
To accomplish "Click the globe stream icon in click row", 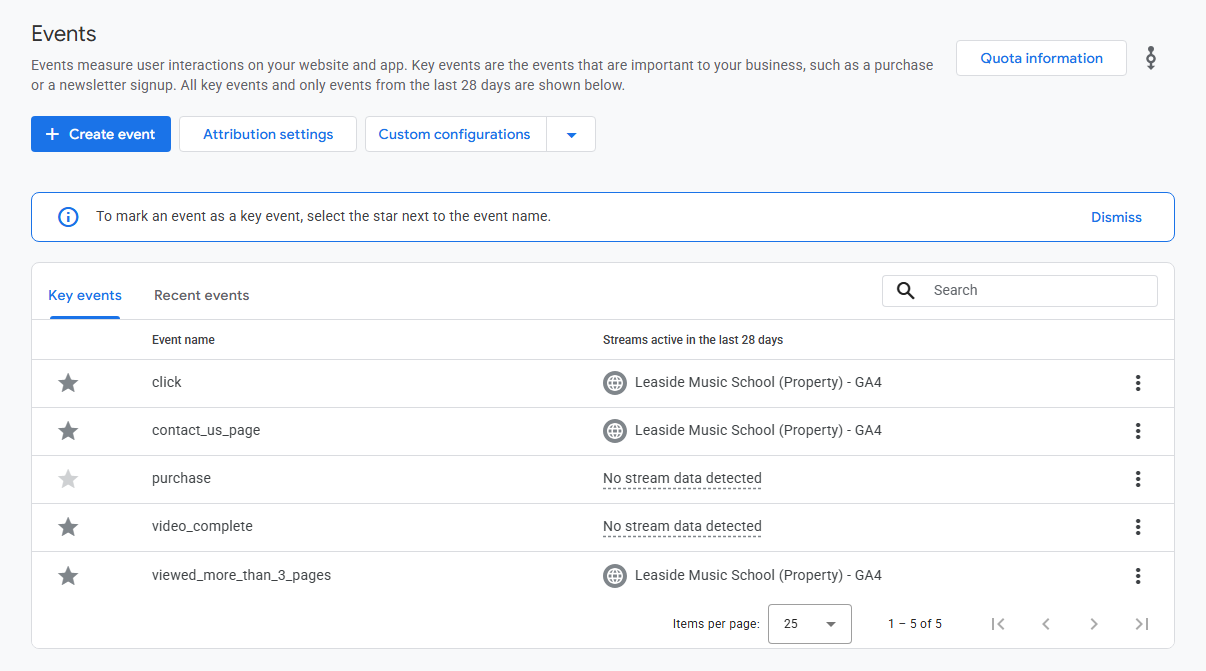I will pyautogui.click(x=615, y=383).
